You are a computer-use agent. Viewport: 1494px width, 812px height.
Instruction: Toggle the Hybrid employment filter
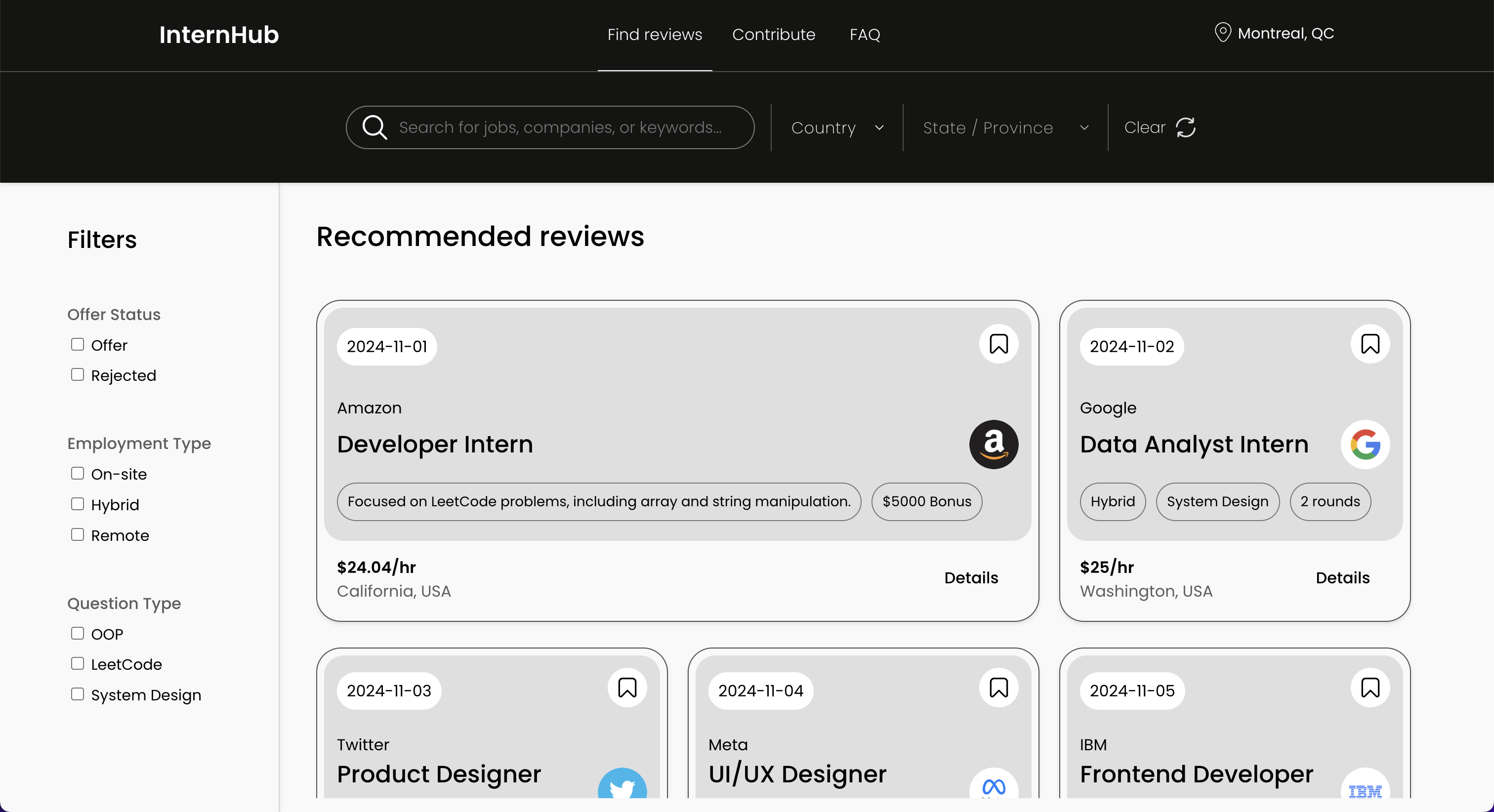coord(78,504)
